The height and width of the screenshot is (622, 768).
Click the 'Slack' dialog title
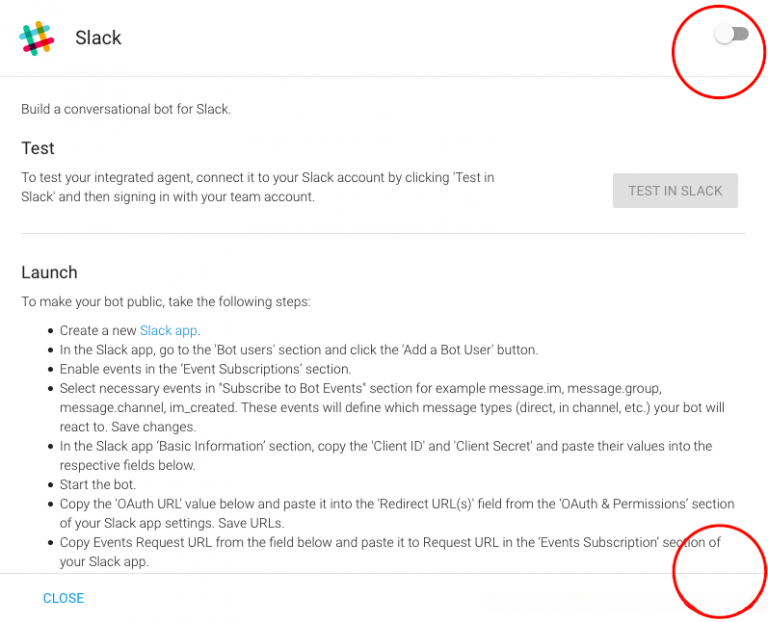click(98, 38)
